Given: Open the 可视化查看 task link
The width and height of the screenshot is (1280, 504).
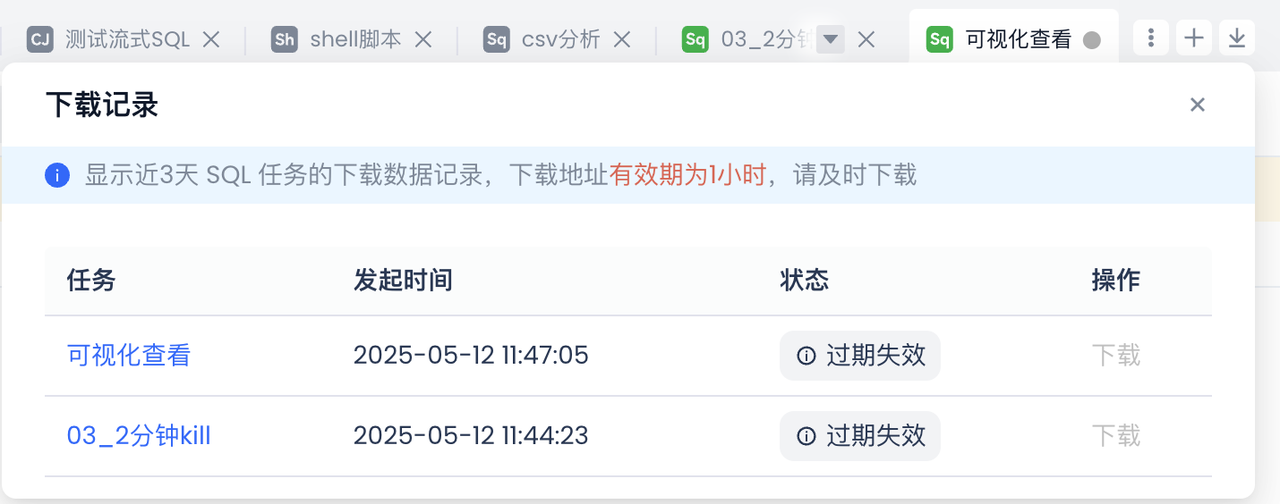Looking at the screenshot, I should pos(128,355).
